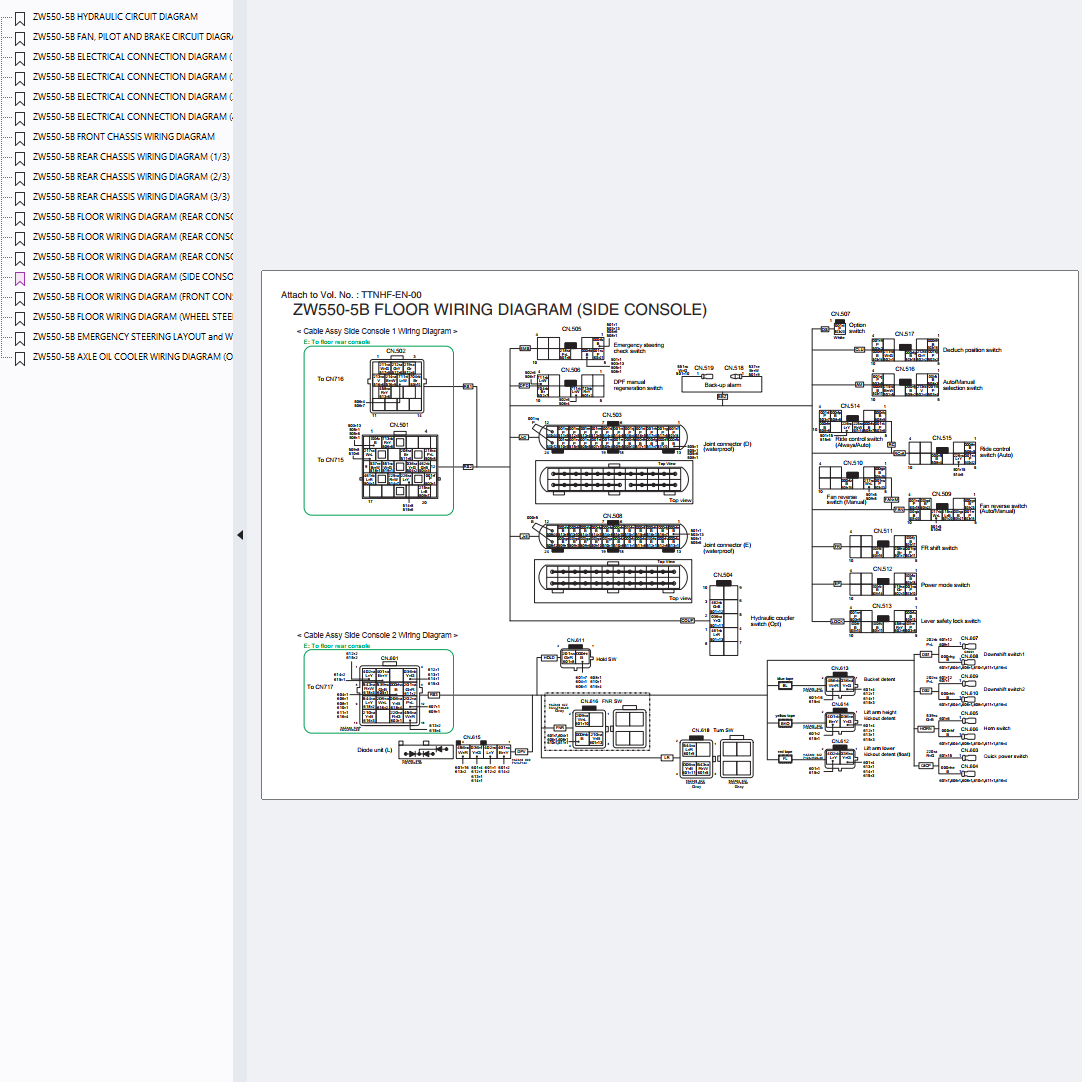Click 'Cable Assy Side Console 2 Wiring Diagram' heading
This screenshot has height=1082, width=1082.
point(377,635)
